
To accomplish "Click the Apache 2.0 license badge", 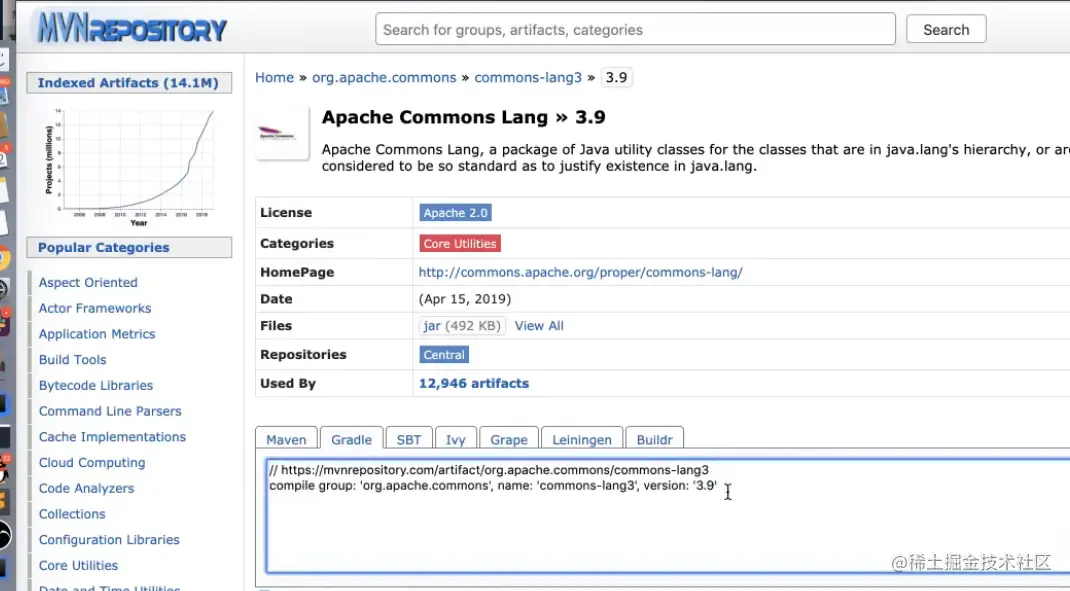I will pos(456,213).
